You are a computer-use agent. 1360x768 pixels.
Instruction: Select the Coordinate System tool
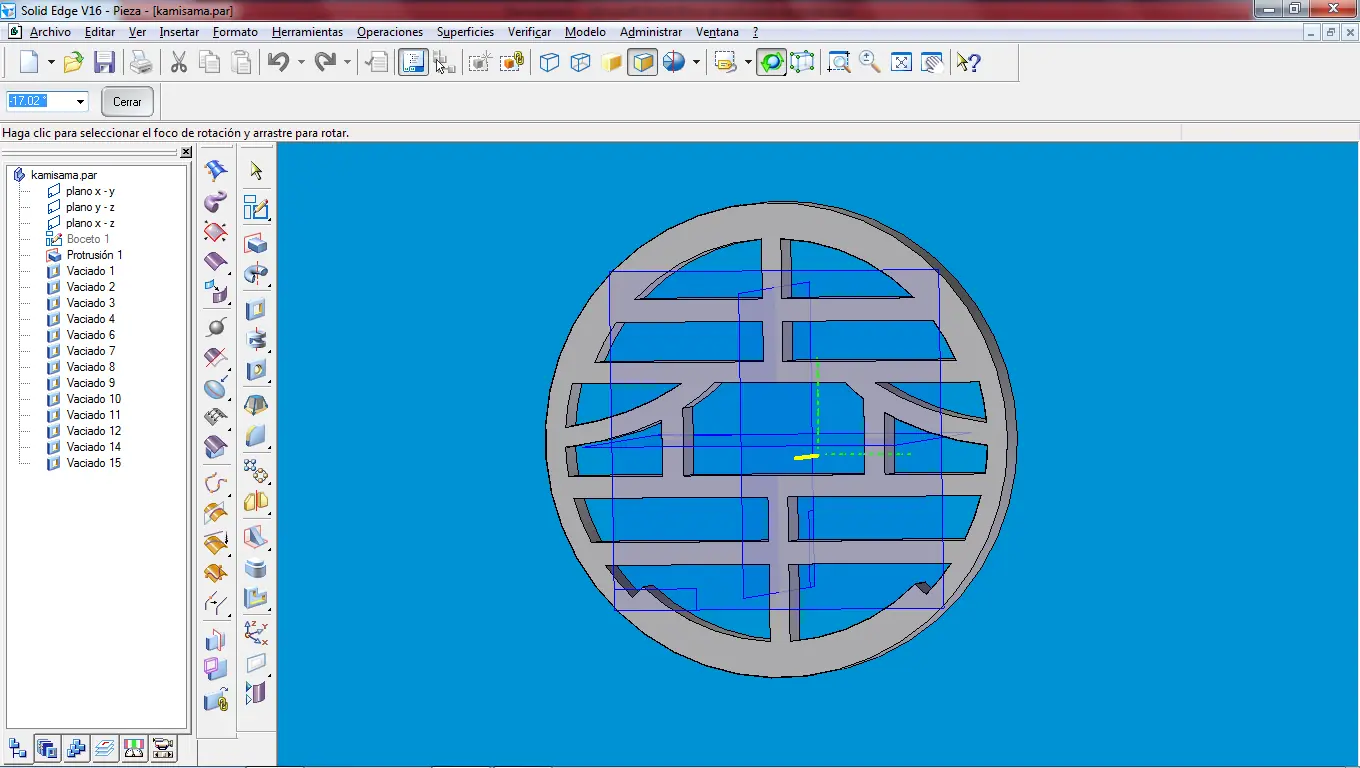[x=256, y=631]
